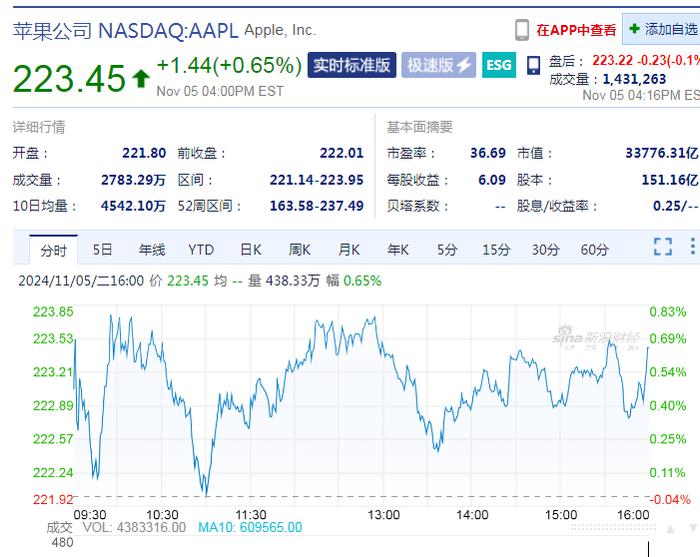This screenshot has height=557, width=700.
Task: Click the after-hours volume 1,431,263
Action: (634, 79)
